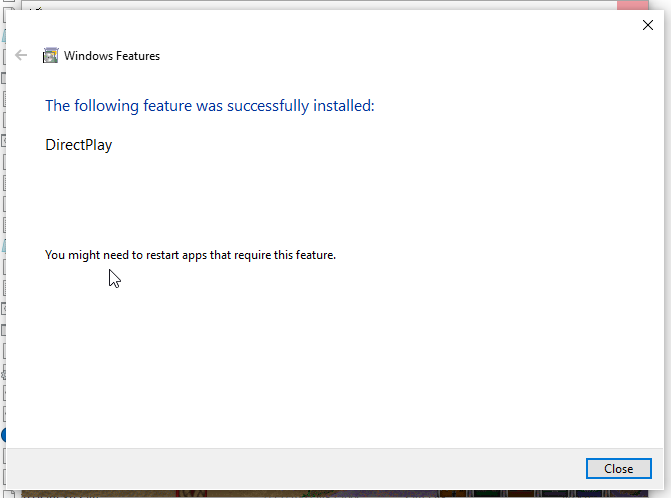Click the Windows Features title icon
671x498 pixels.
coord(50,56)
